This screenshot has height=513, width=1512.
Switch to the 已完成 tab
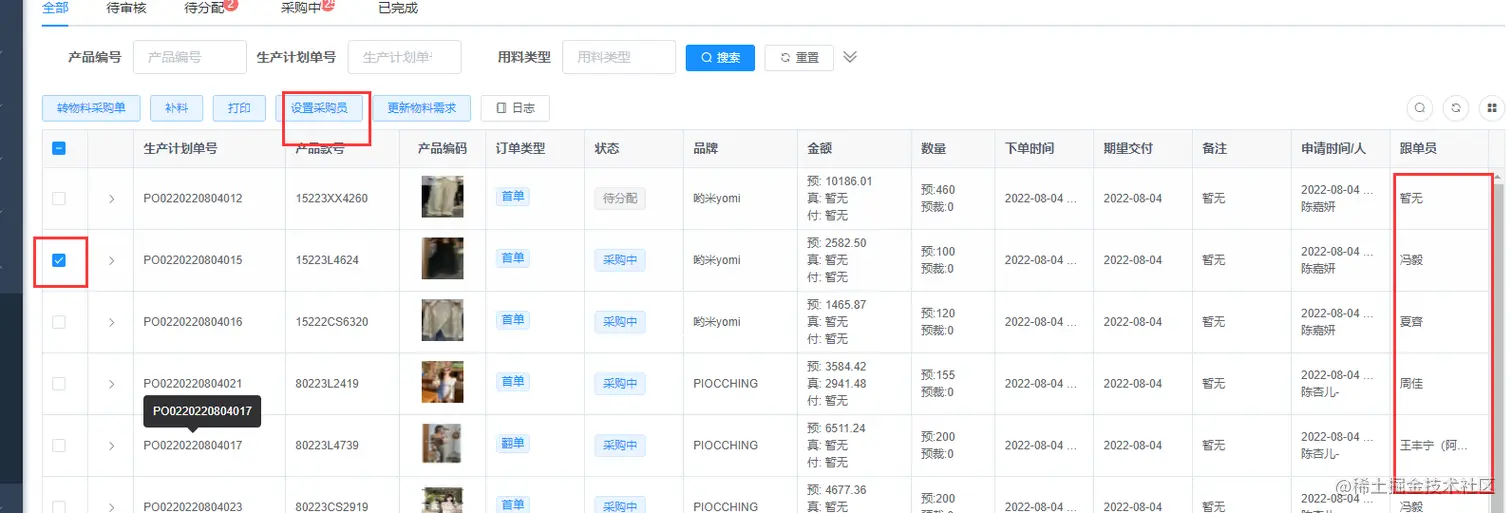pyautogui.click(x=398, y=7)
